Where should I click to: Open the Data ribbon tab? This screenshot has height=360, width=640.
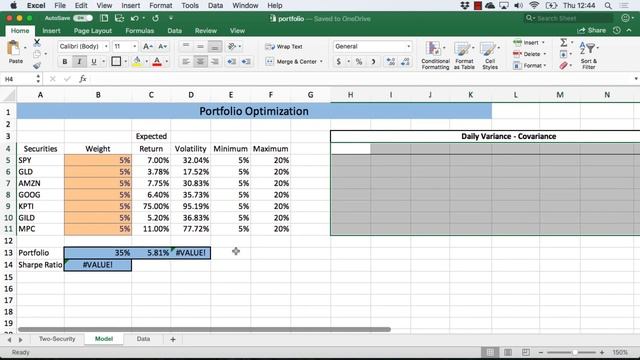point(174,31)
